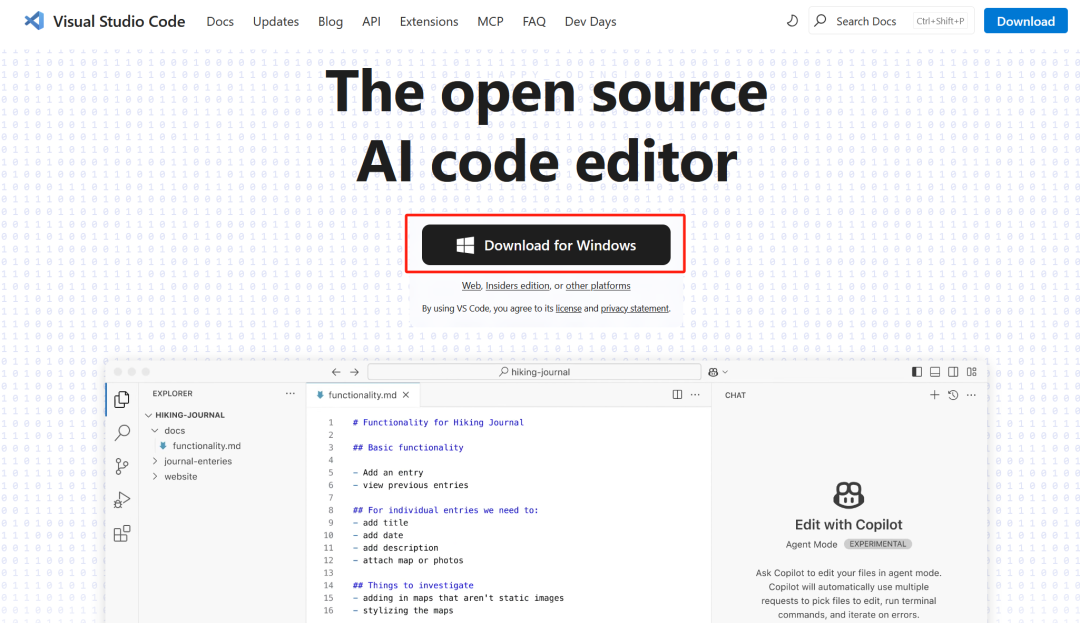Click the 'Edit with Copilot' heading
The height and width of the screenshot is (623, 1080).
849,525
